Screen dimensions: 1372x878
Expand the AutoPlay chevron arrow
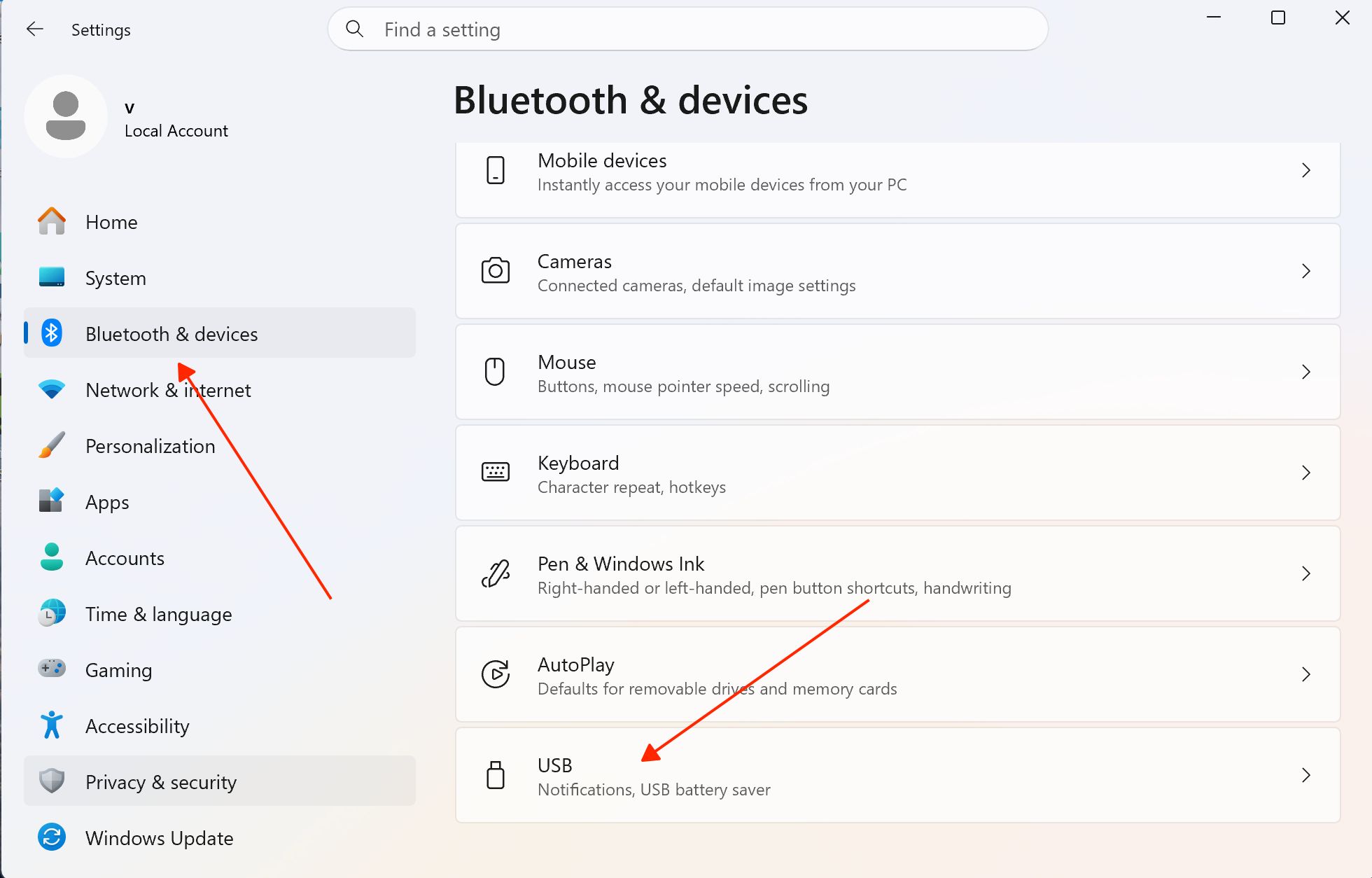(x=1305, y=674)
